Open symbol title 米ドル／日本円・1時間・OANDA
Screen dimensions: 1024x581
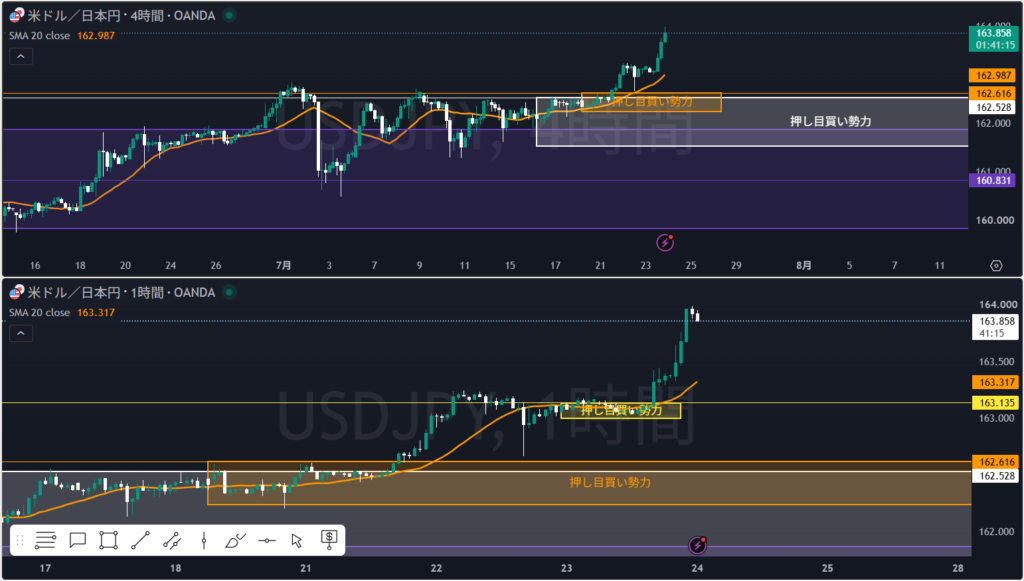point(121,292)
